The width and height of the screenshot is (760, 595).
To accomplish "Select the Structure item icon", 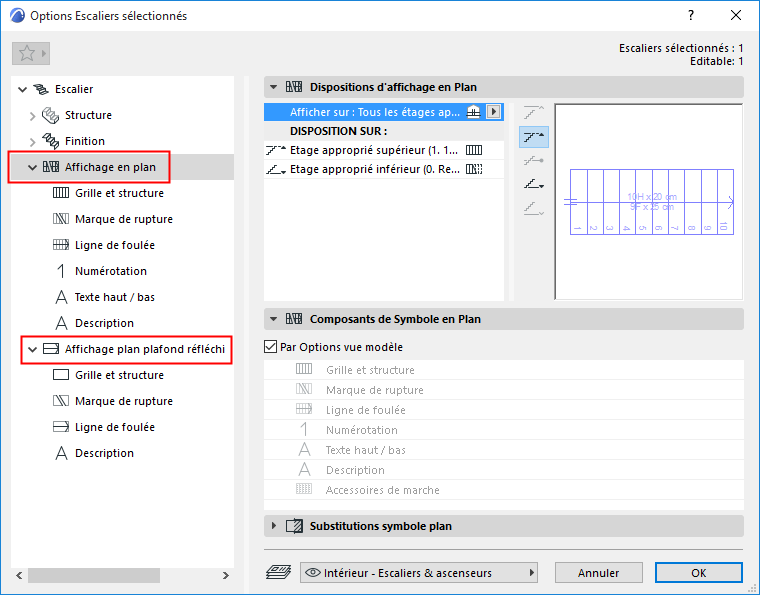I will [x=50, y=115].
